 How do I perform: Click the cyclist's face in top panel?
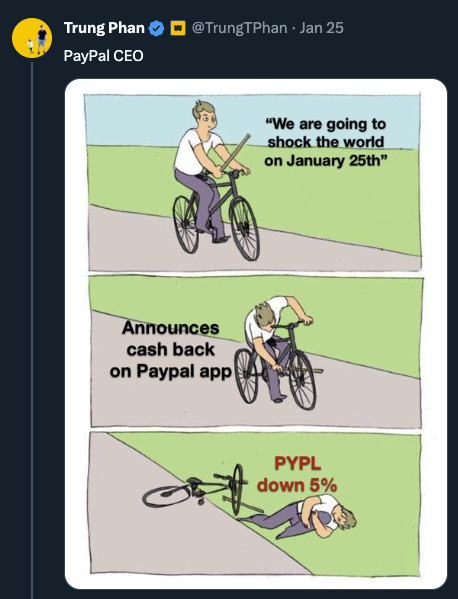[x=206, y=115]
